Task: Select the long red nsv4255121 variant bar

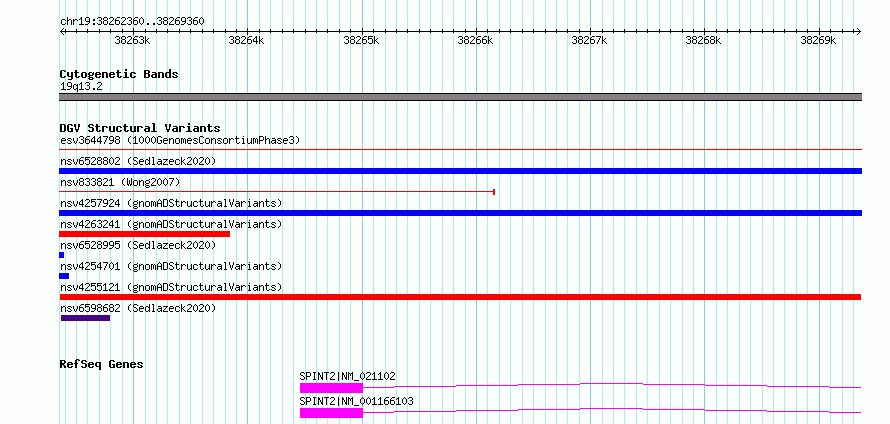Action: [x=460, y=297]
